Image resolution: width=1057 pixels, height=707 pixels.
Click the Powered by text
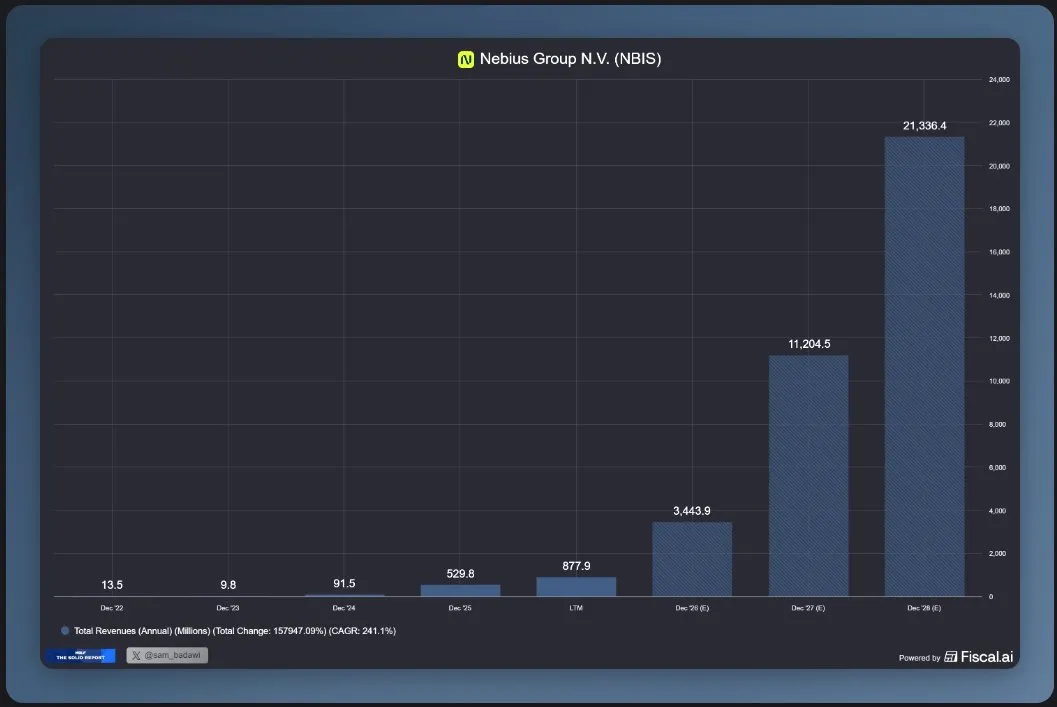[919, 658]
